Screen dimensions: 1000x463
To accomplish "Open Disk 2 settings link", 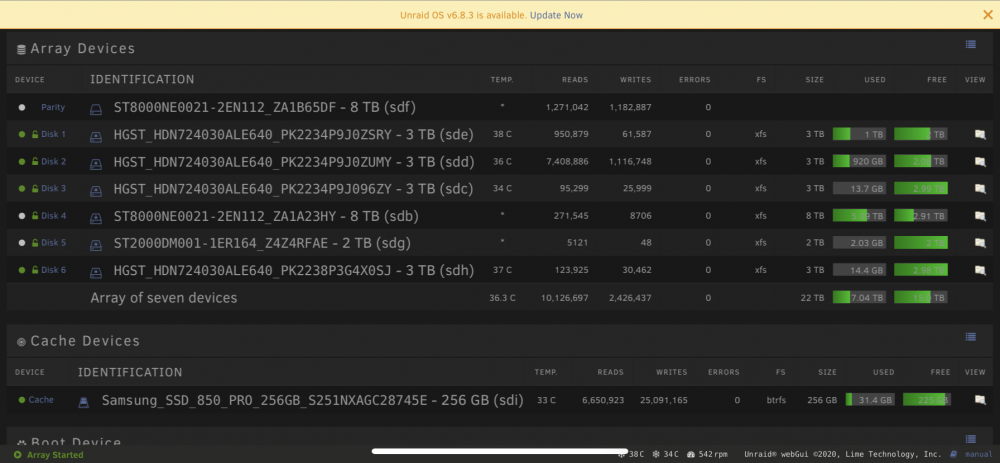I will click(54, 161).
